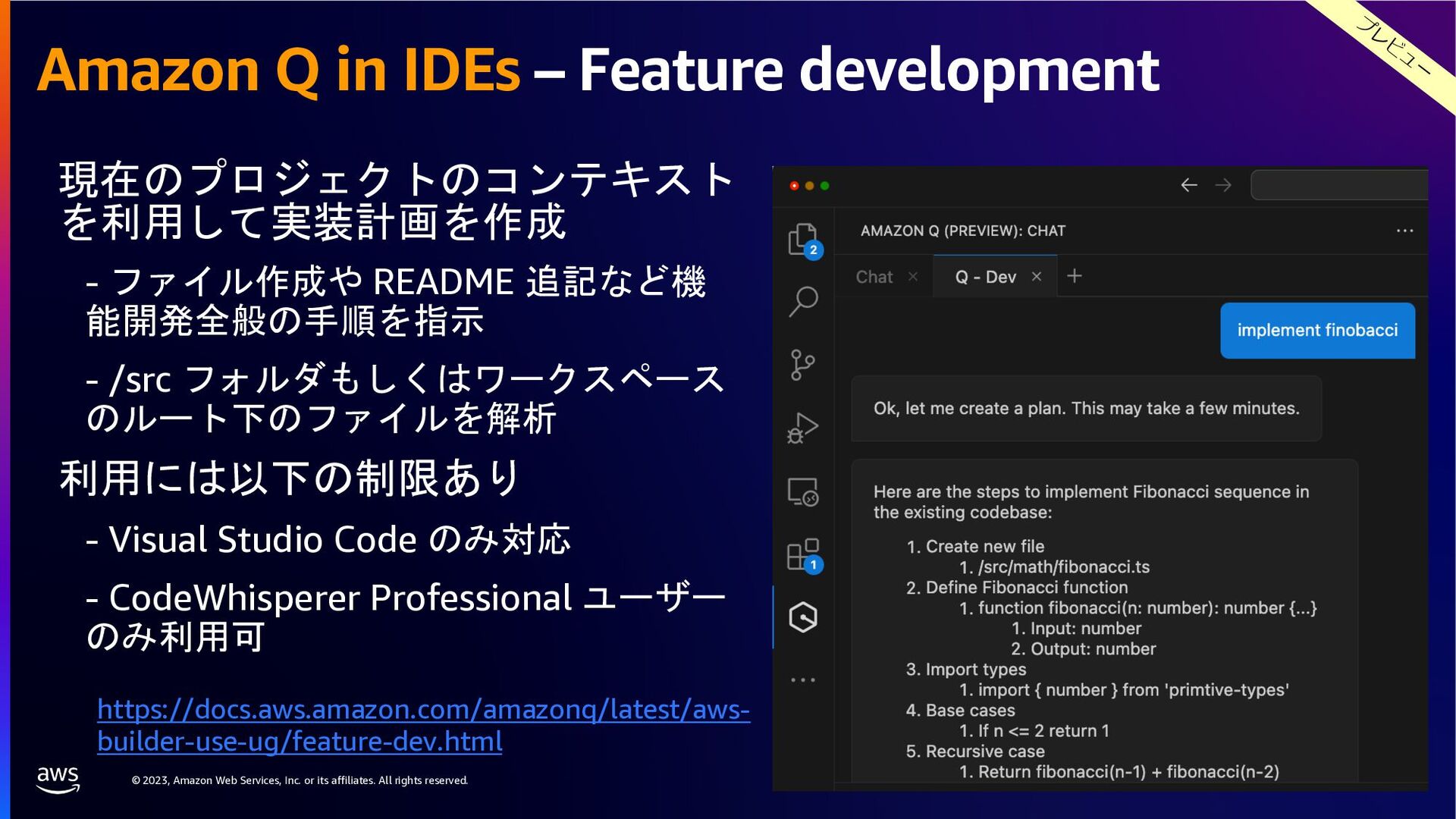Click the red close window button

click(x=794, y=186)
